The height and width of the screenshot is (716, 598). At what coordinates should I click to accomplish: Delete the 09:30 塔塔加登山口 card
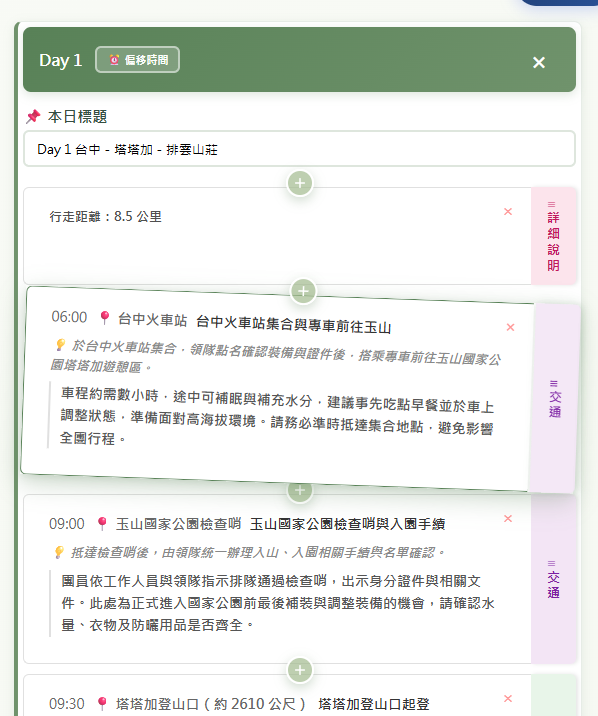point(508,698)
